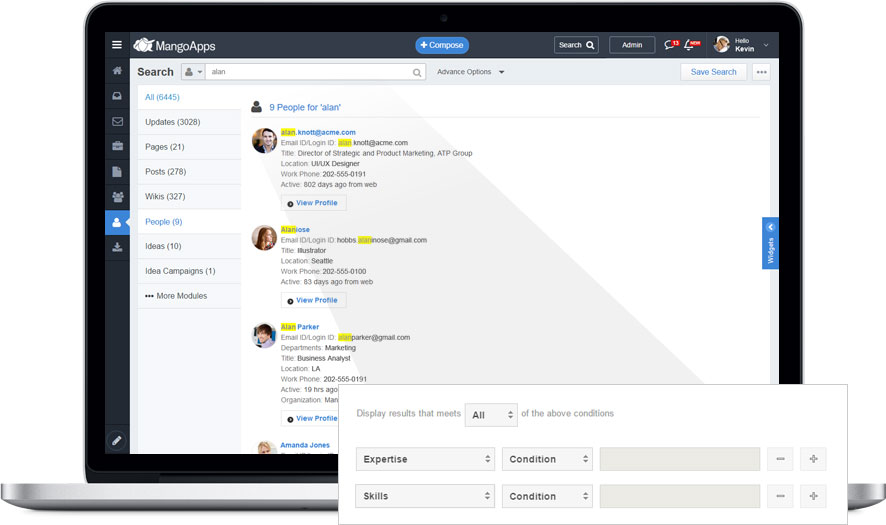Open the Messages envelope sidebar icon
The width and height of the screenshot is (886, 525).
pyautogui.click(x=117, y=122)
